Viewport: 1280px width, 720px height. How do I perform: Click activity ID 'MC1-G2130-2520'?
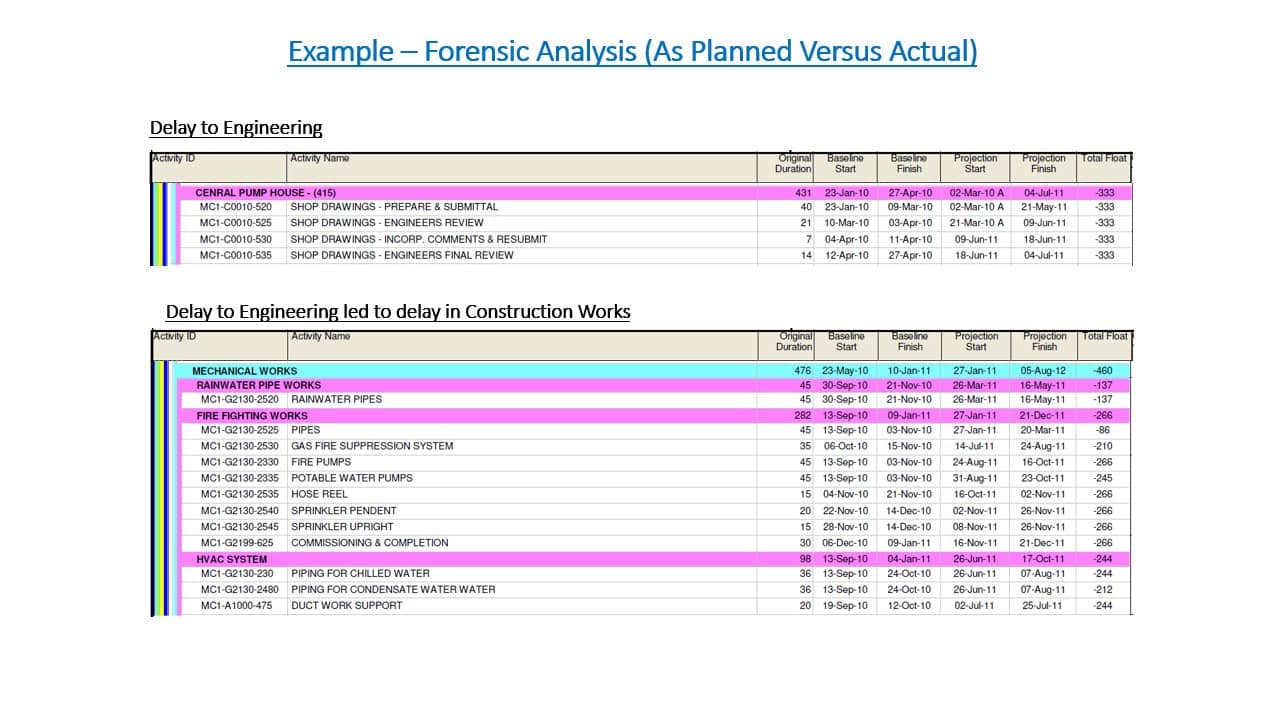(240, 399)
